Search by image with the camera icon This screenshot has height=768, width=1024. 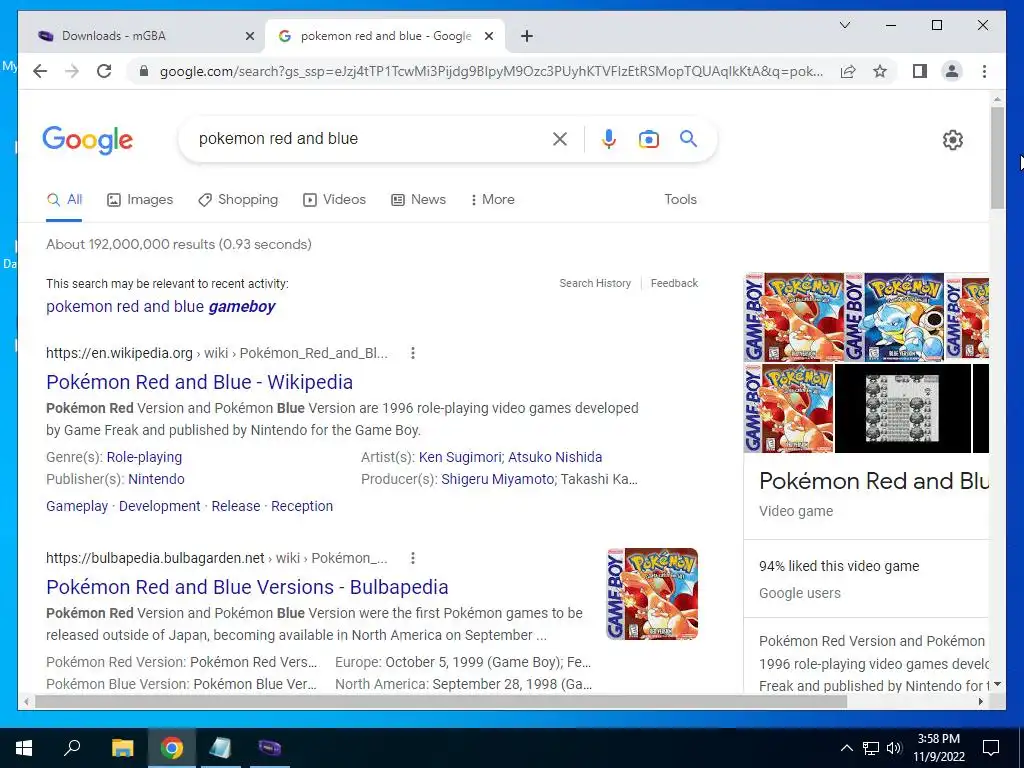coord(648,138)
